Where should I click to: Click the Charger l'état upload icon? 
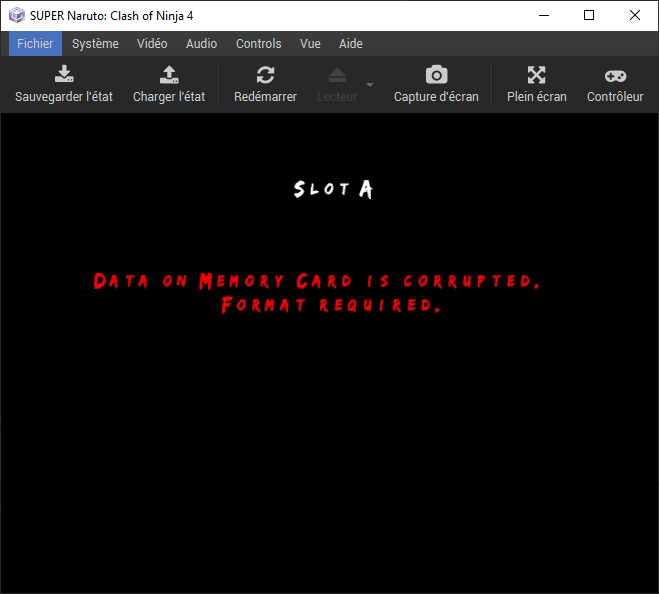(x=169, y=75)
